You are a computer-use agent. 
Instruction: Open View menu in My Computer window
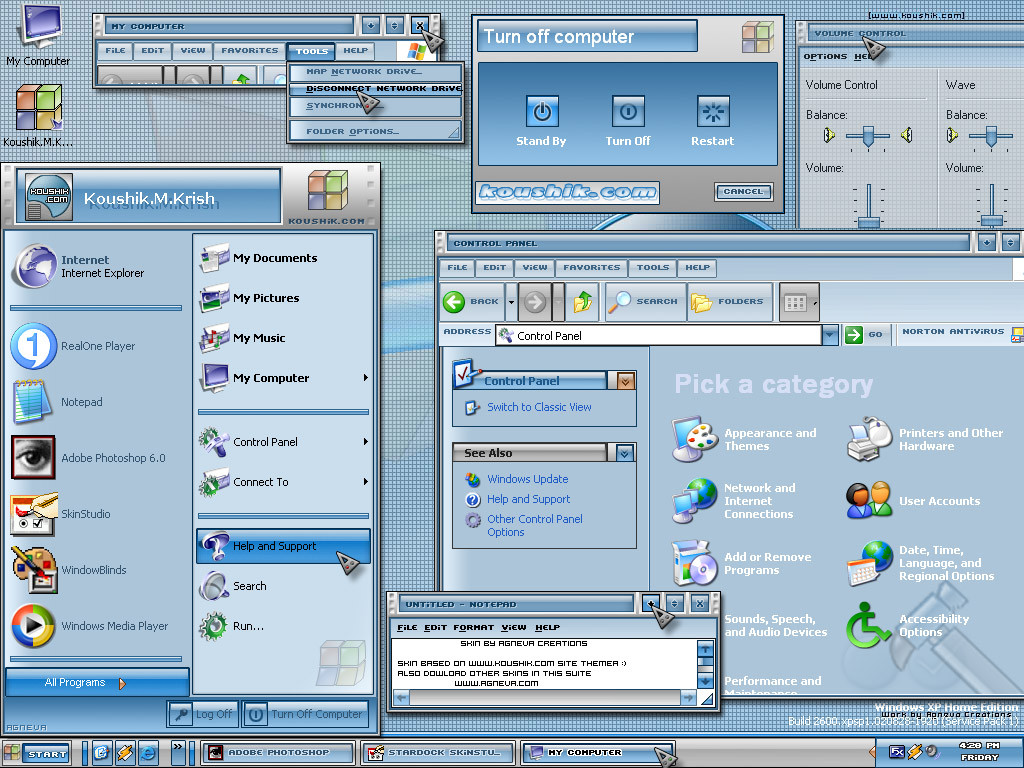(x=193, y=51)
